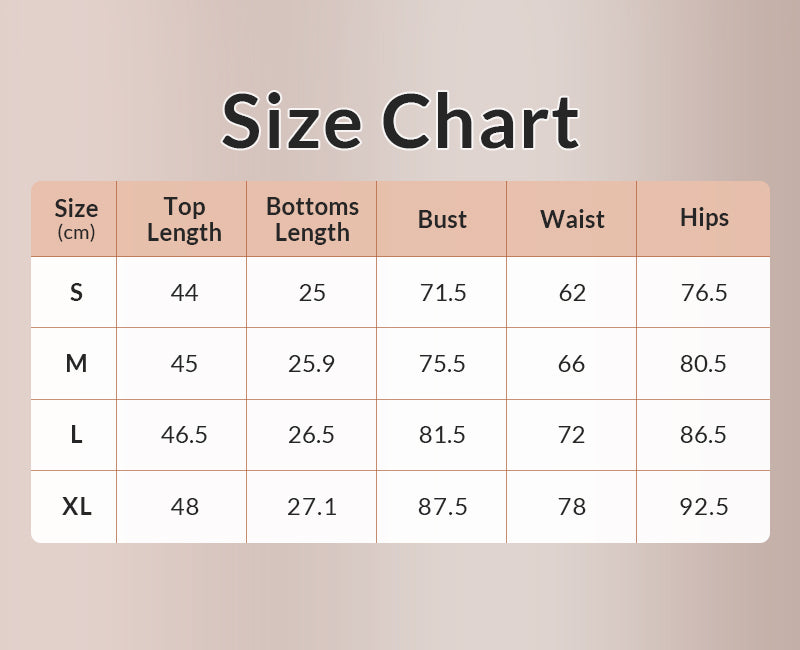Click the waist value 78 for XL

click(572, 507)
